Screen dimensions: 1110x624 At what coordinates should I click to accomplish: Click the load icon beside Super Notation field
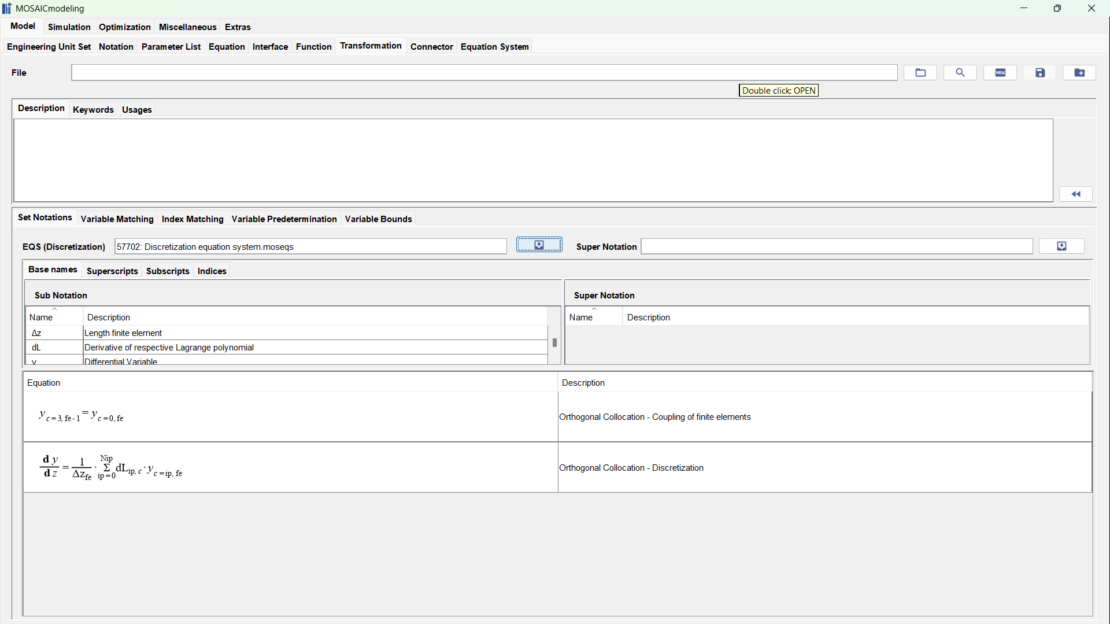[1061, 246]
